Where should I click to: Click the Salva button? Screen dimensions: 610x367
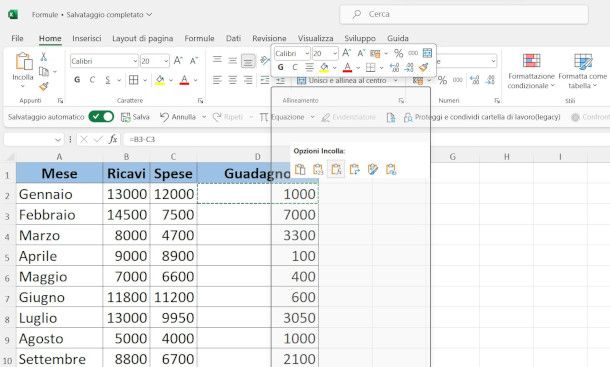coord(135,117)
